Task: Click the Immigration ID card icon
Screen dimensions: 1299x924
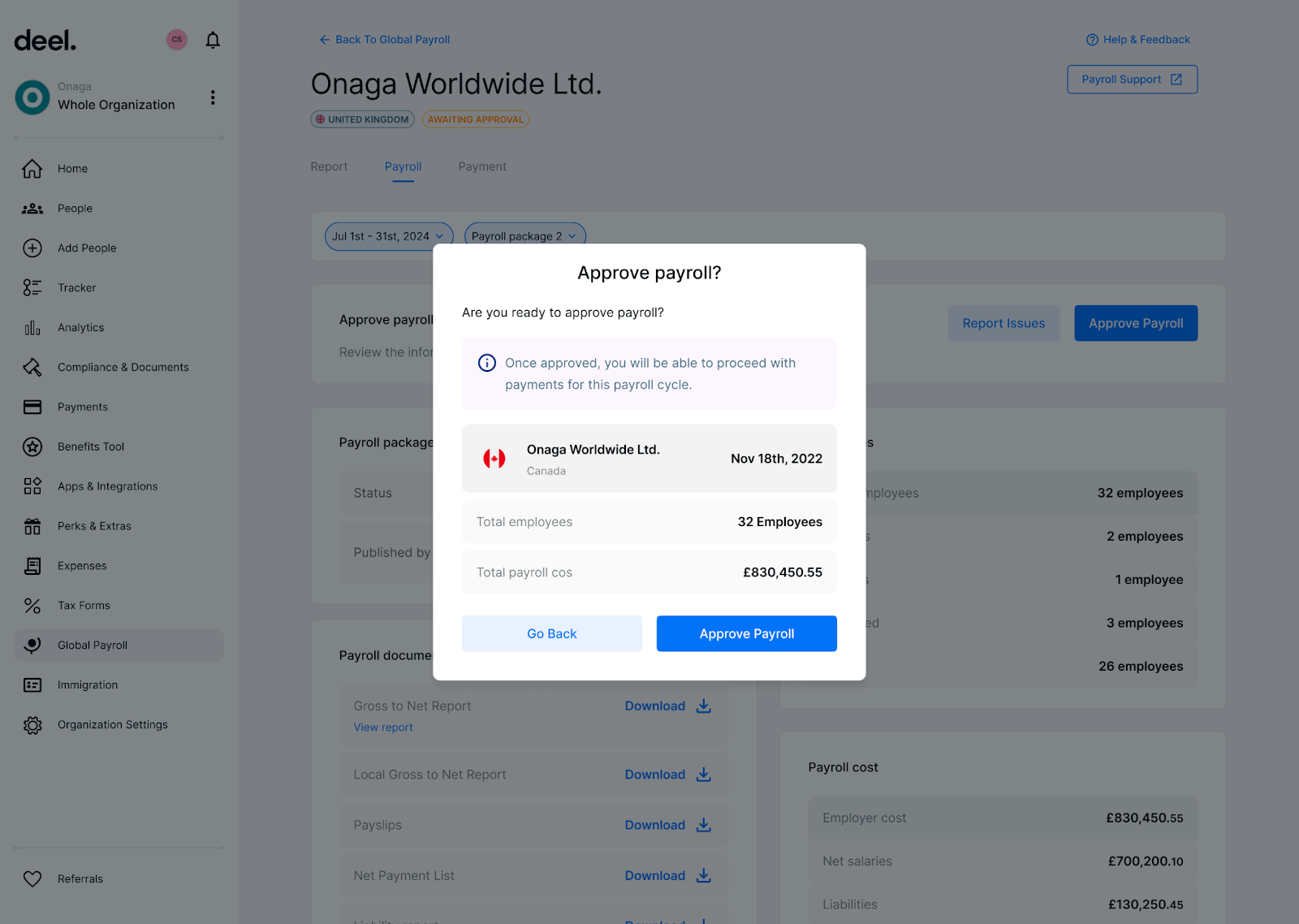Action: pyautogui.click(x=32, y=685)
